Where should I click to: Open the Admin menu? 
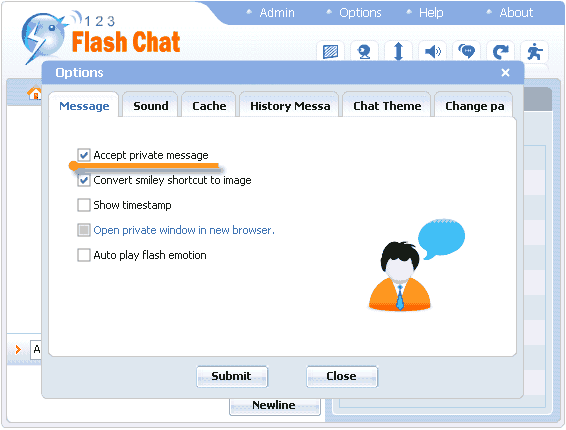coord(277,13)
